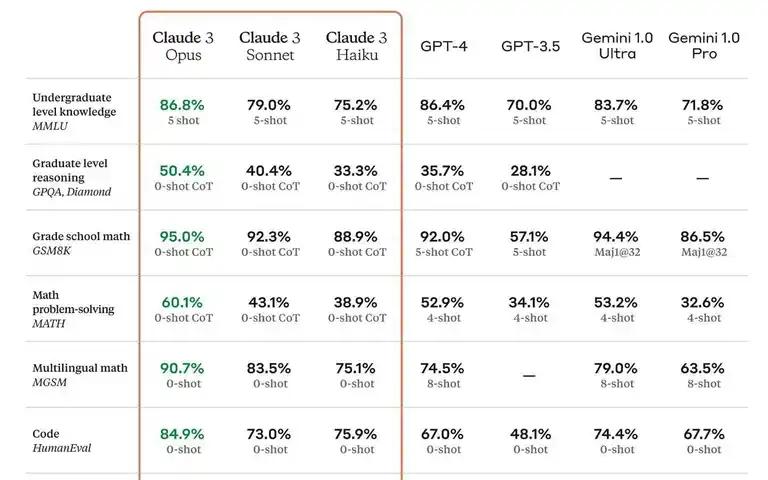Click the Claude 3 Haiku header
Image resolution: width=768 pixels, height=480 pixels.
357,46
